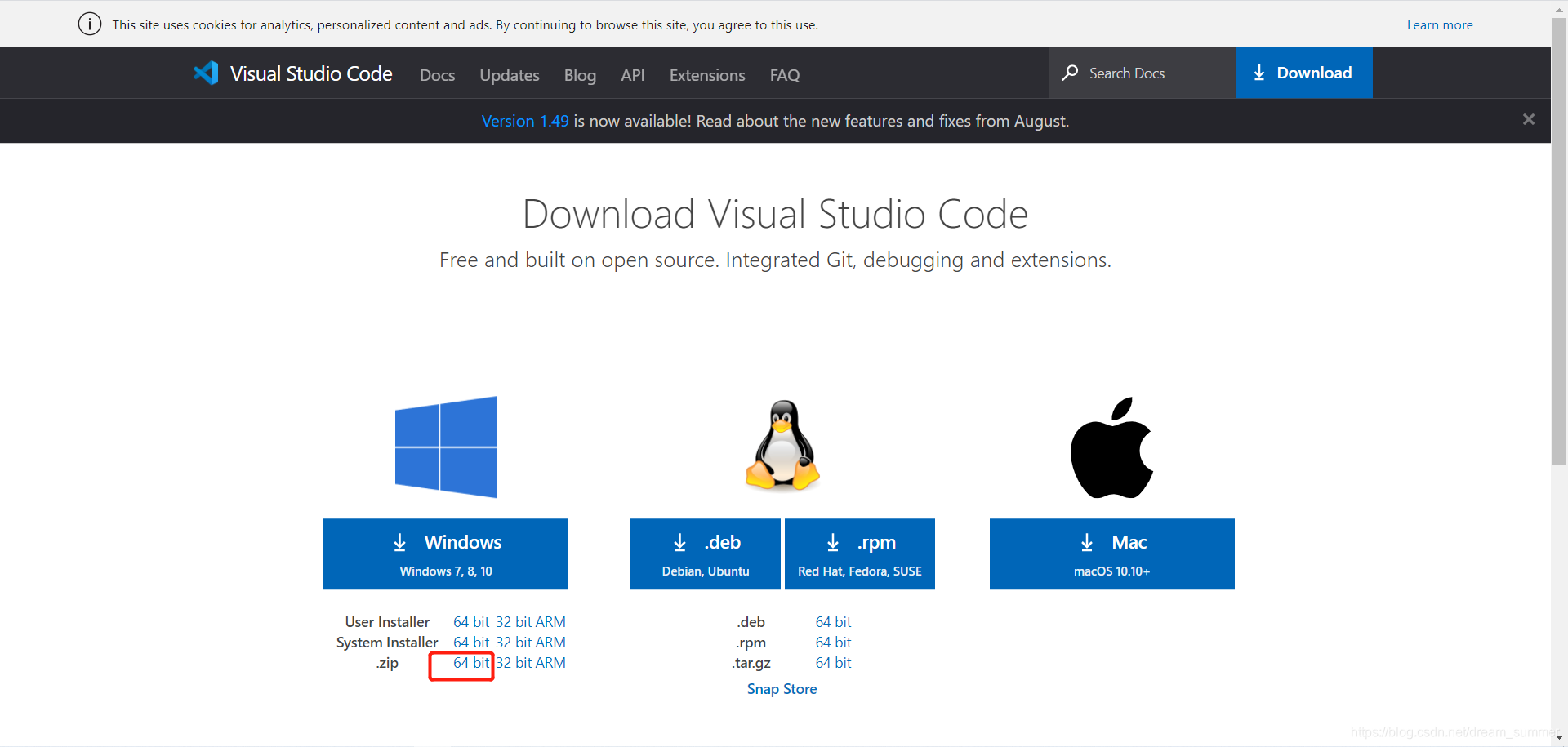This screenshot has height=747, width=1568.
Task: Select System Installer ARM
Action: (x=550, y=643)
